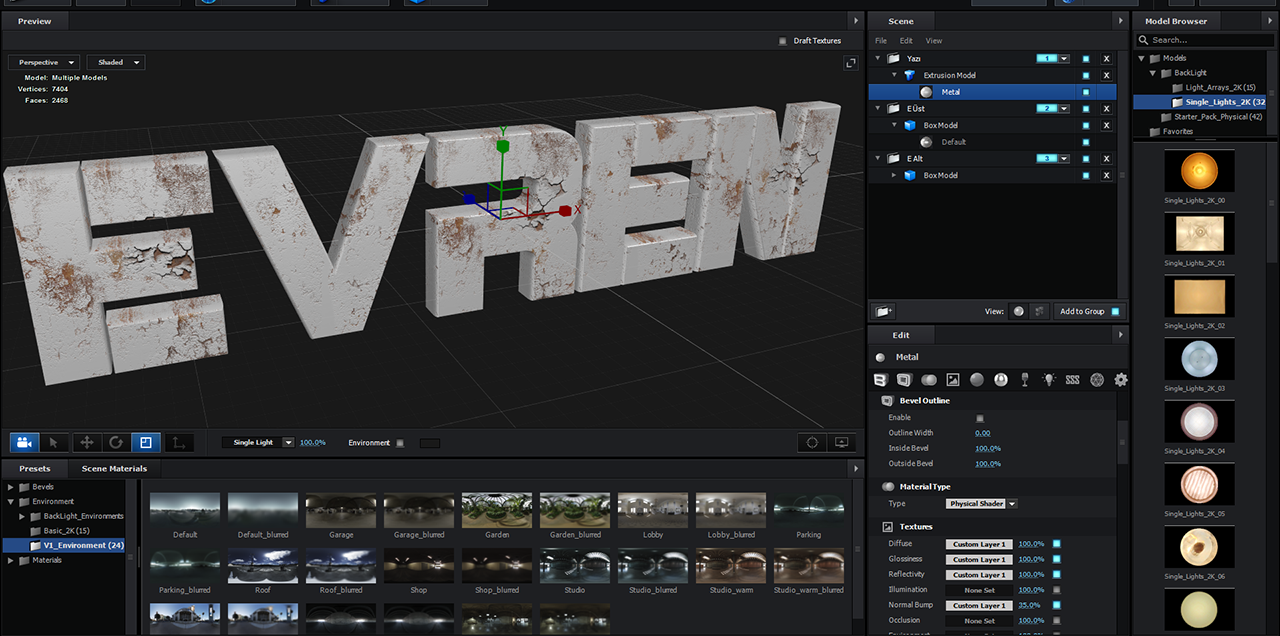
Task: Expand the Bevels folder in Presets
Action: click(x=11, y=487)
